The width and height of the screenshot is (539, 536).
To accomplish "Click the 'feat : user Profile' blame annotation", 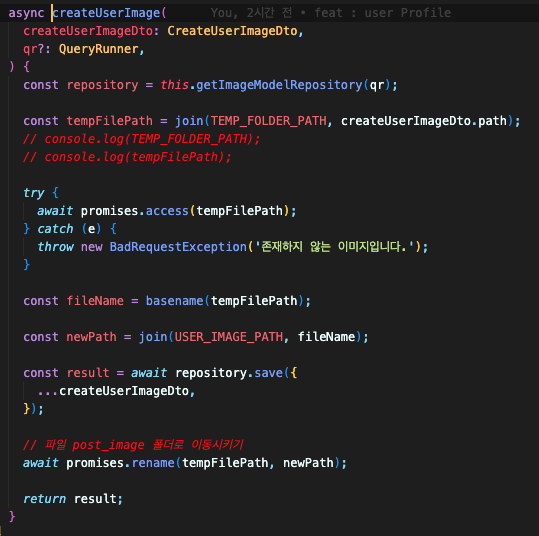I will point(383,13).
